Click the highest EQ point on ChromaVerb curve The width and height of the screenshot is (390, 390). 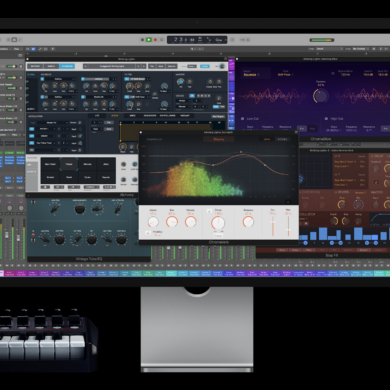click(x=241, y=152)
